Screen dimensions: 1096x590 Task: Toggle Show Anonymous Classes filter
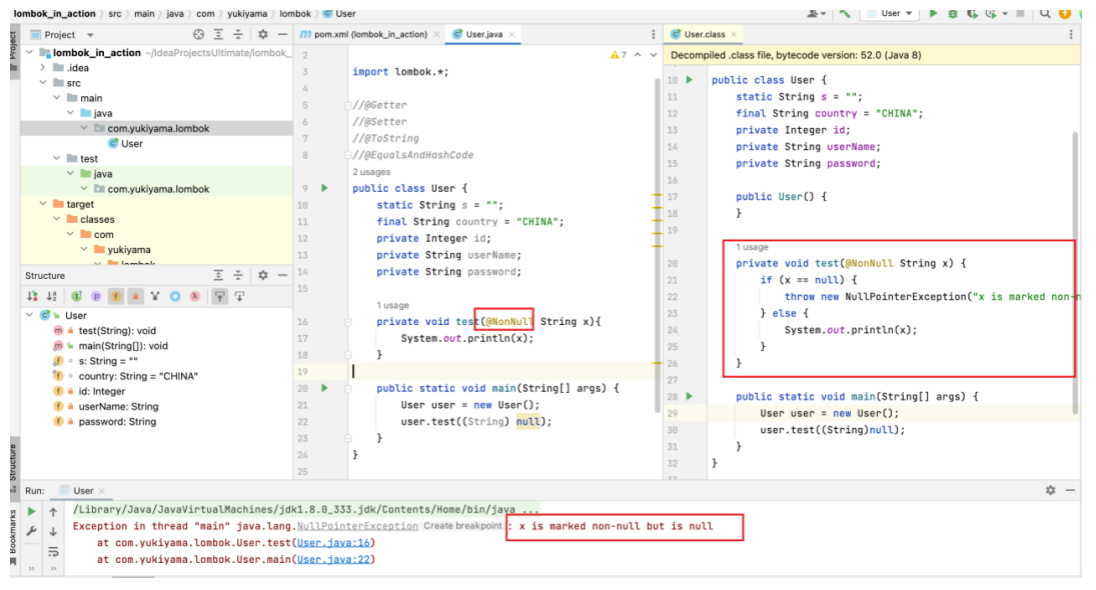pos(175,296)
